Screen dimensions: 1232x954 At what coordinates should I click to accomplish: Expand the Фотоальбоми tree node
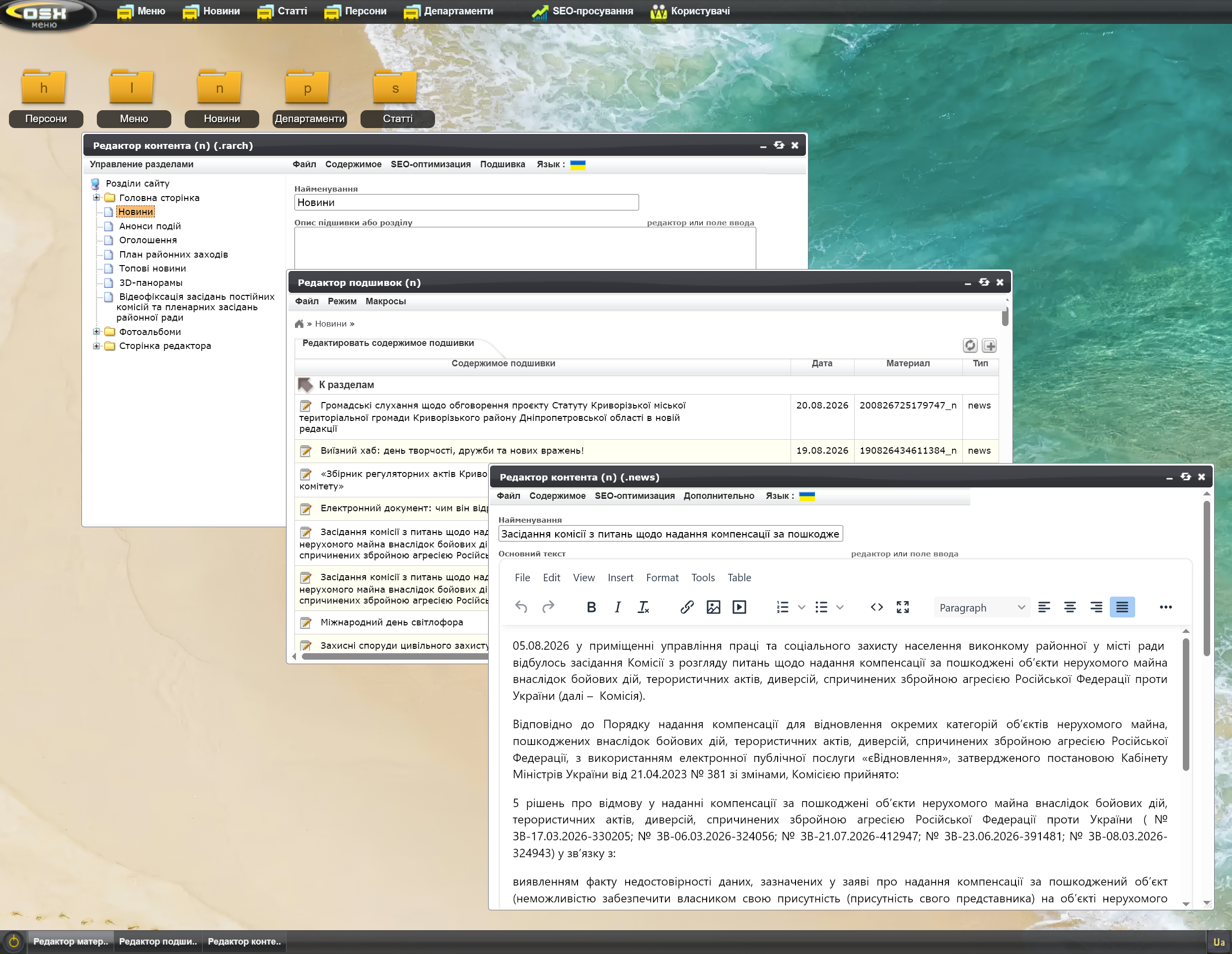[x=96, y=332]
